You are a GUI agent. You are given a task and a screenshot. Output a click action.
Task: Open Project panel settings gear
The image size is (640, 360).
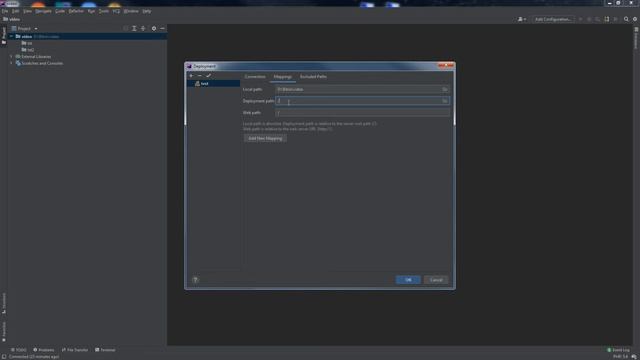pos(154,29)
